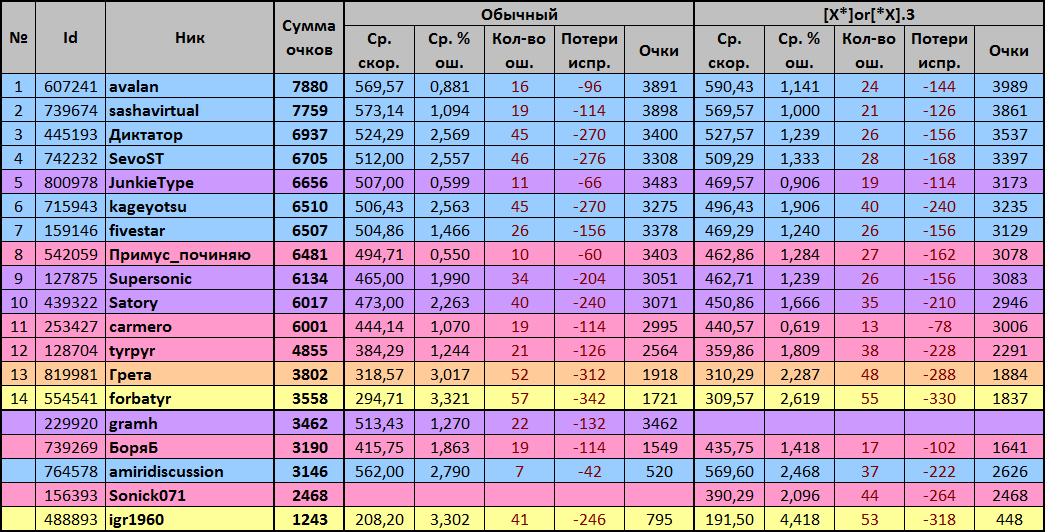The image size is (1045, 532).
Task: Select the 'SevoST' name cell
Action: [189, 159]
